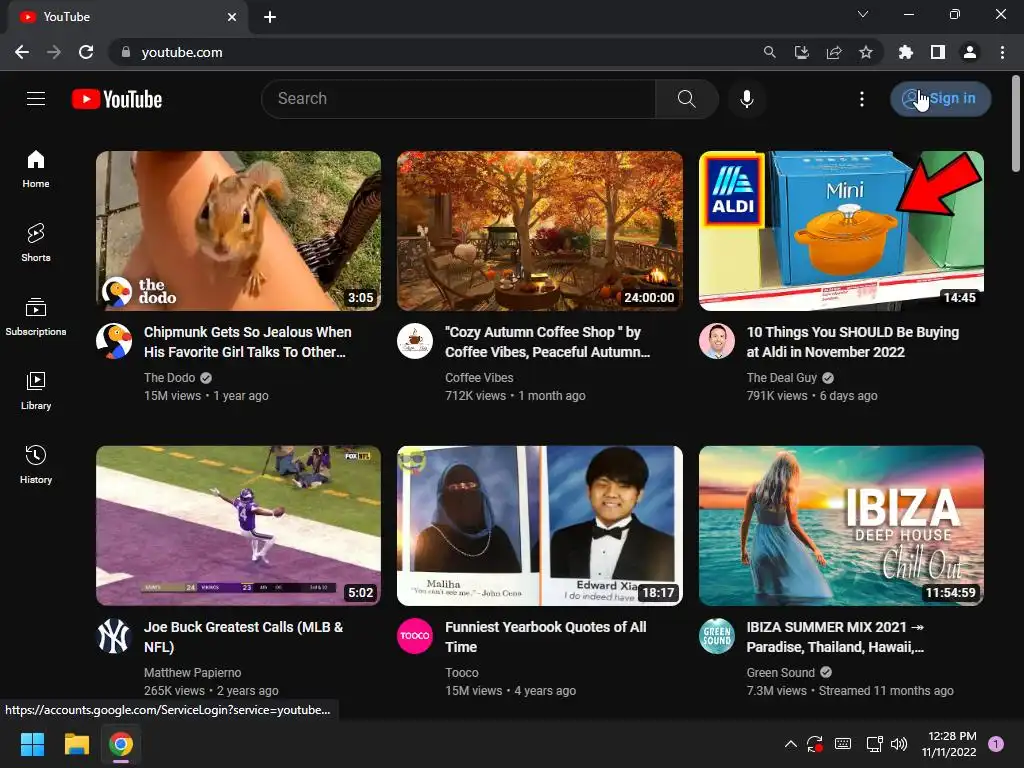This screenshot has height=768, width=1024.
Task: Reload the page
Action: click(x=86, y=52)
